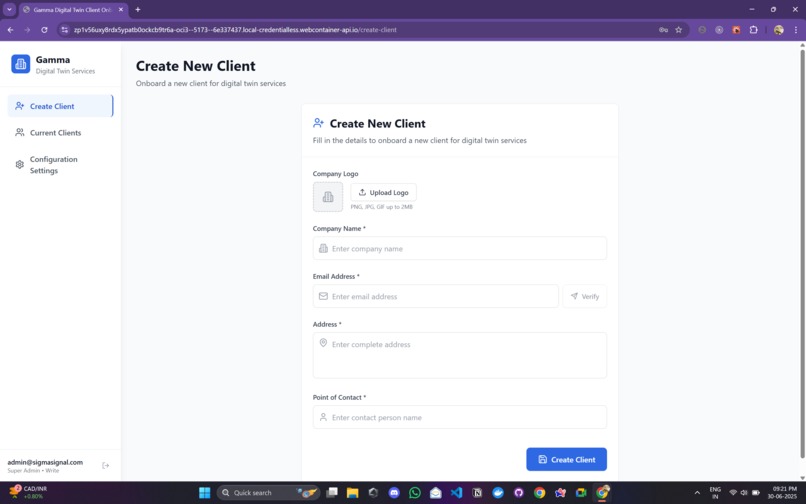The image size is (806, 504).
Task: Open File Explorer from taskbar
Action: (x=353, y=493)
